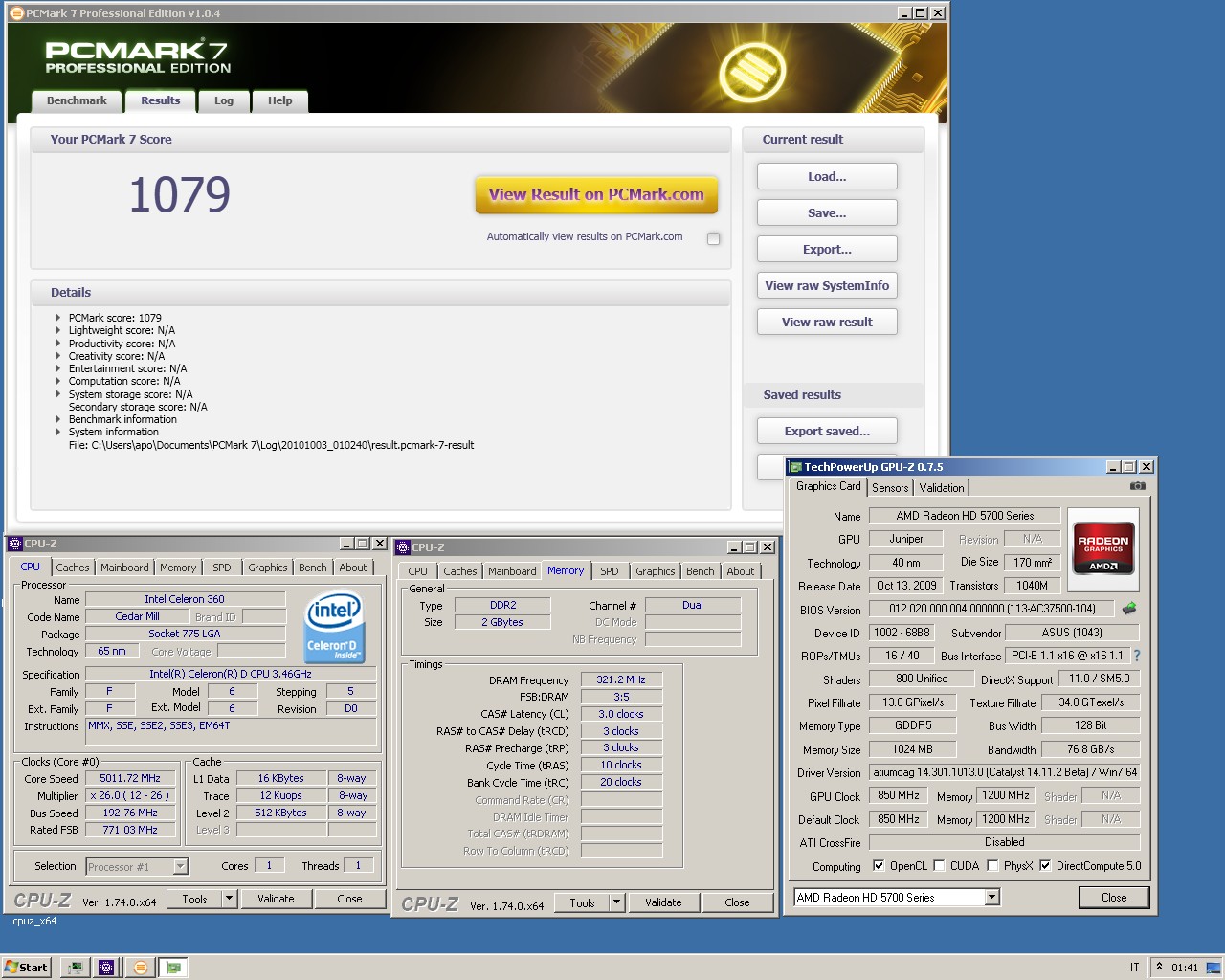The image size is (1225, 980).
Task: Click the taskbar clock showing 01:41
Action: 1185,968
